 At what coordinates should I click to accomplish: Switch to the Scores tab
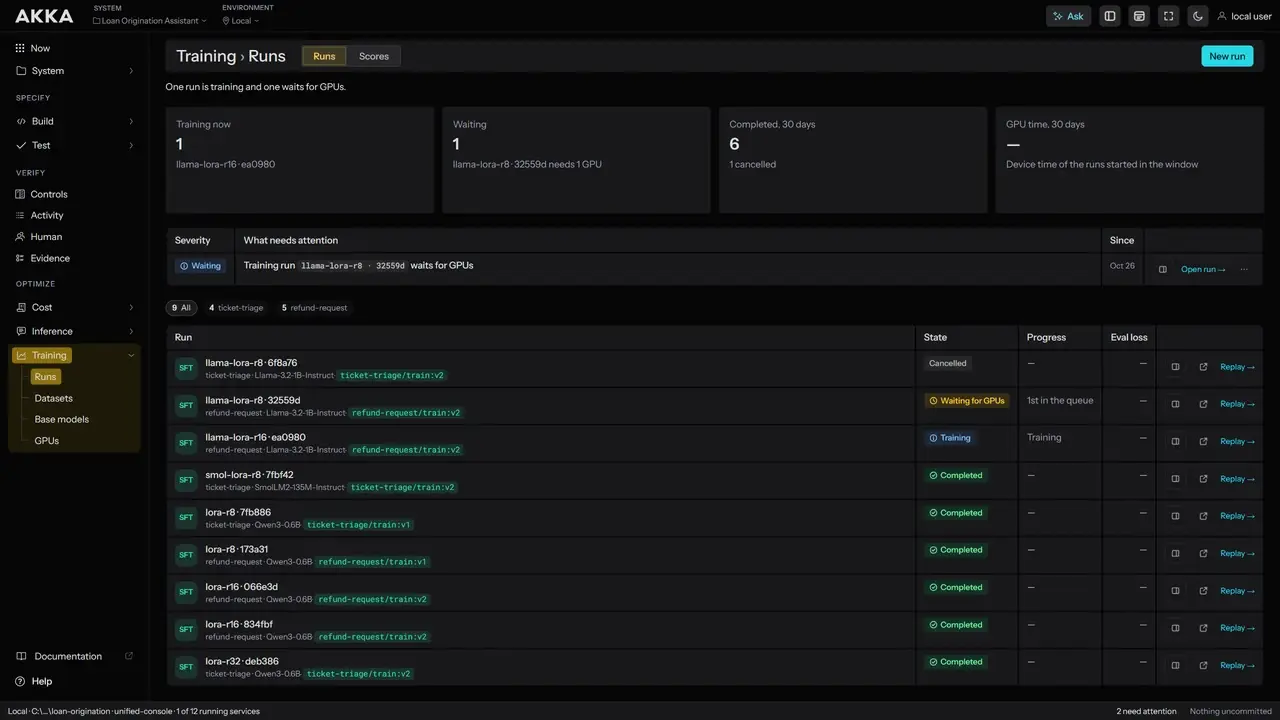(374, 56)
